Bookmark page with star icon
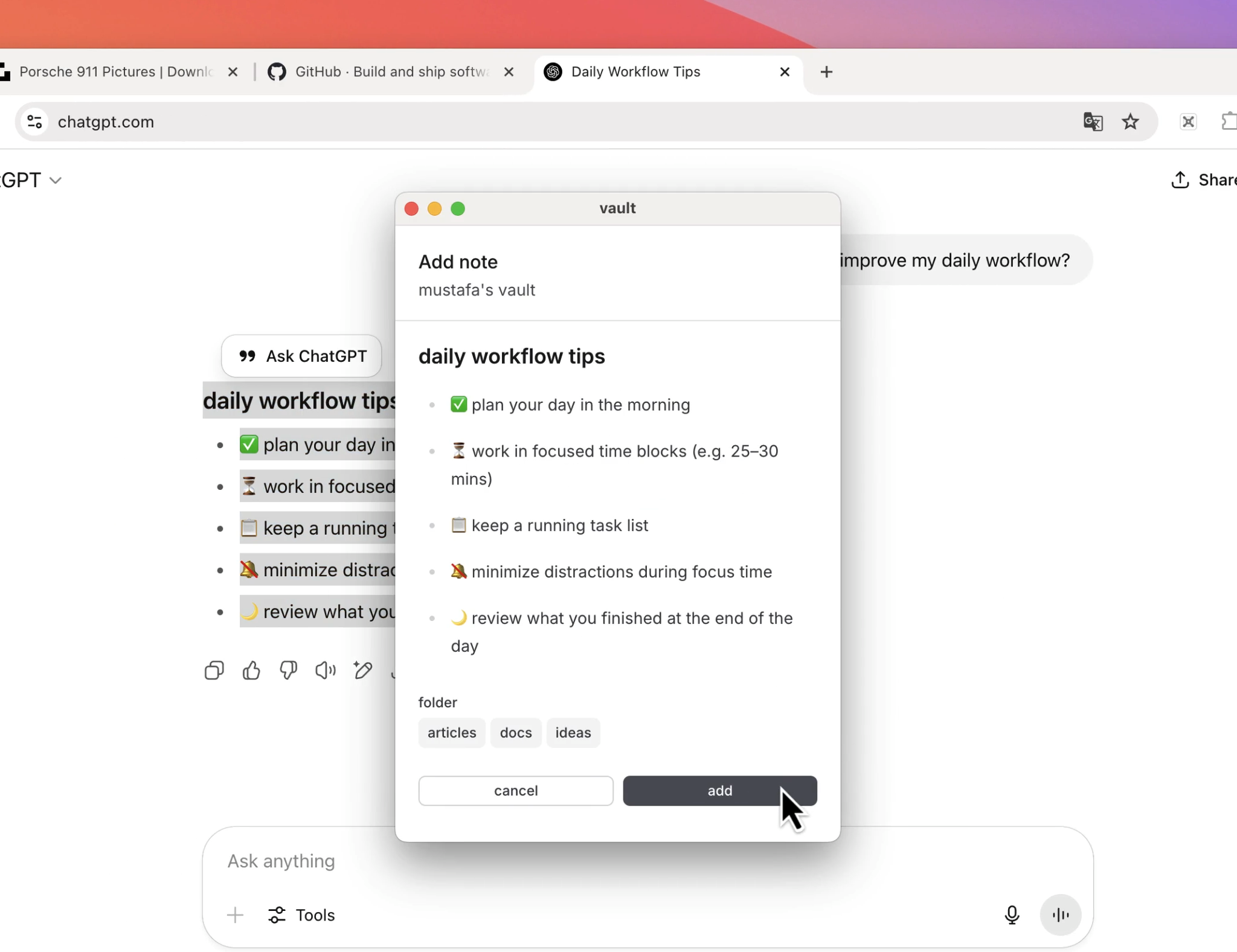The image size is (1237, 952). click(1130, 122)
